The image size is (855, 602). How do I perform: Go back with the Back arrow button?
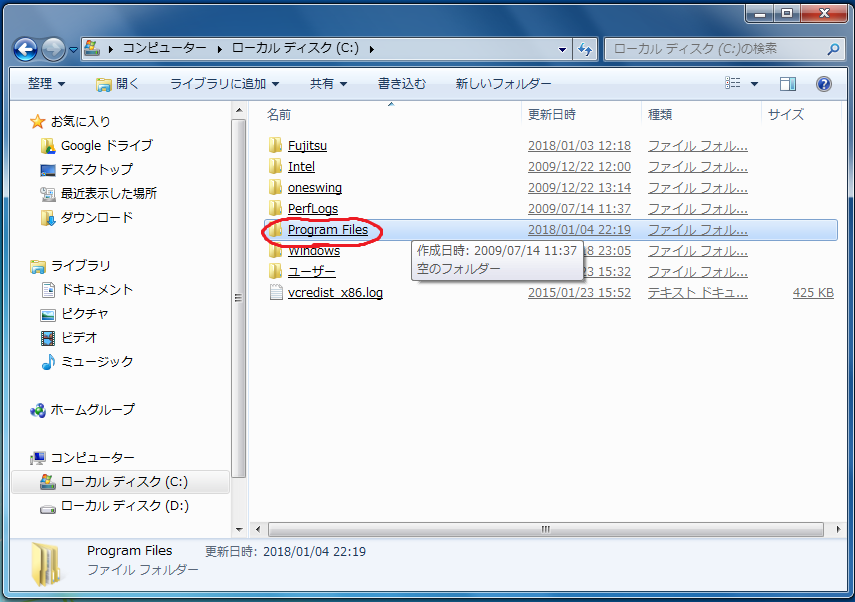(x=25, y=50)
